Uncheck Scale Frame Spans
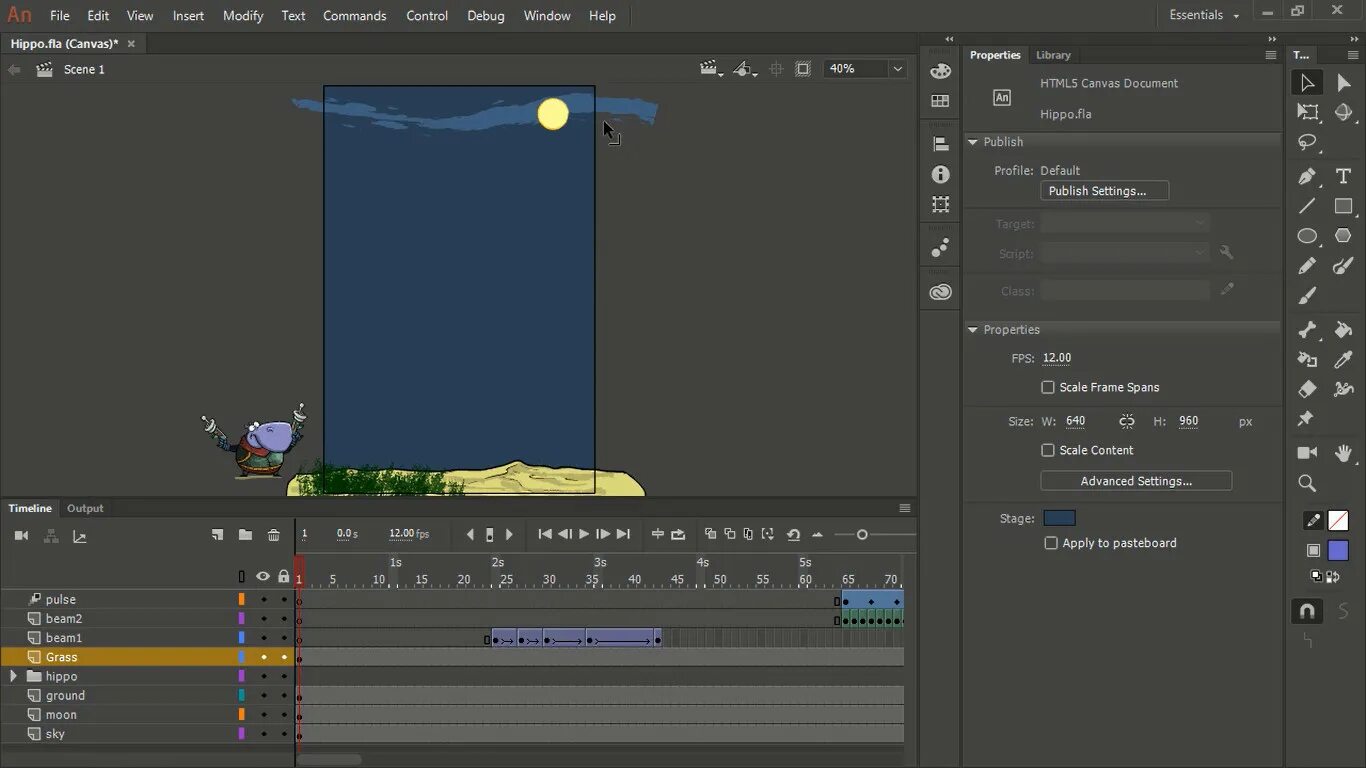 pyautogui.click(x=1048, y=387)
